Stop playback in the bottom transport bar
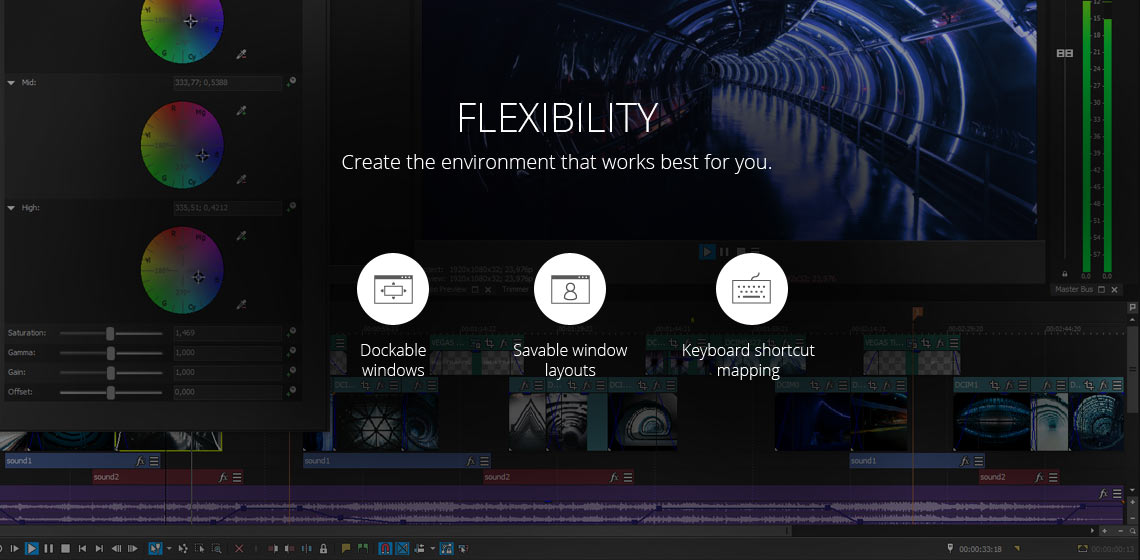The height and width of the screenshot is (560, 1140). click(65, 548)
